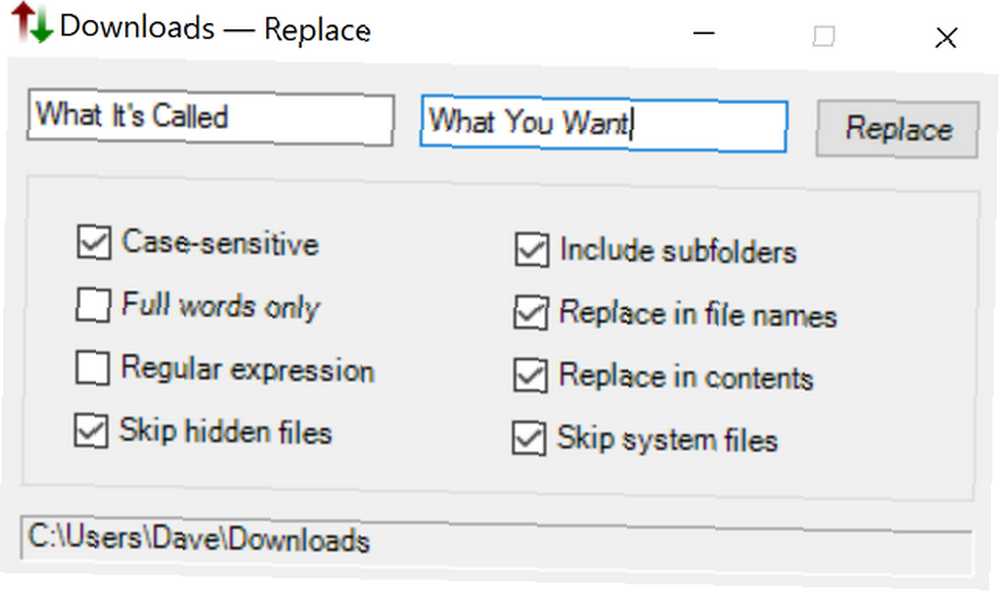This screenshot has height=592, width=1000.
Task: Uncheck Replace in file names
Action: 531,313
